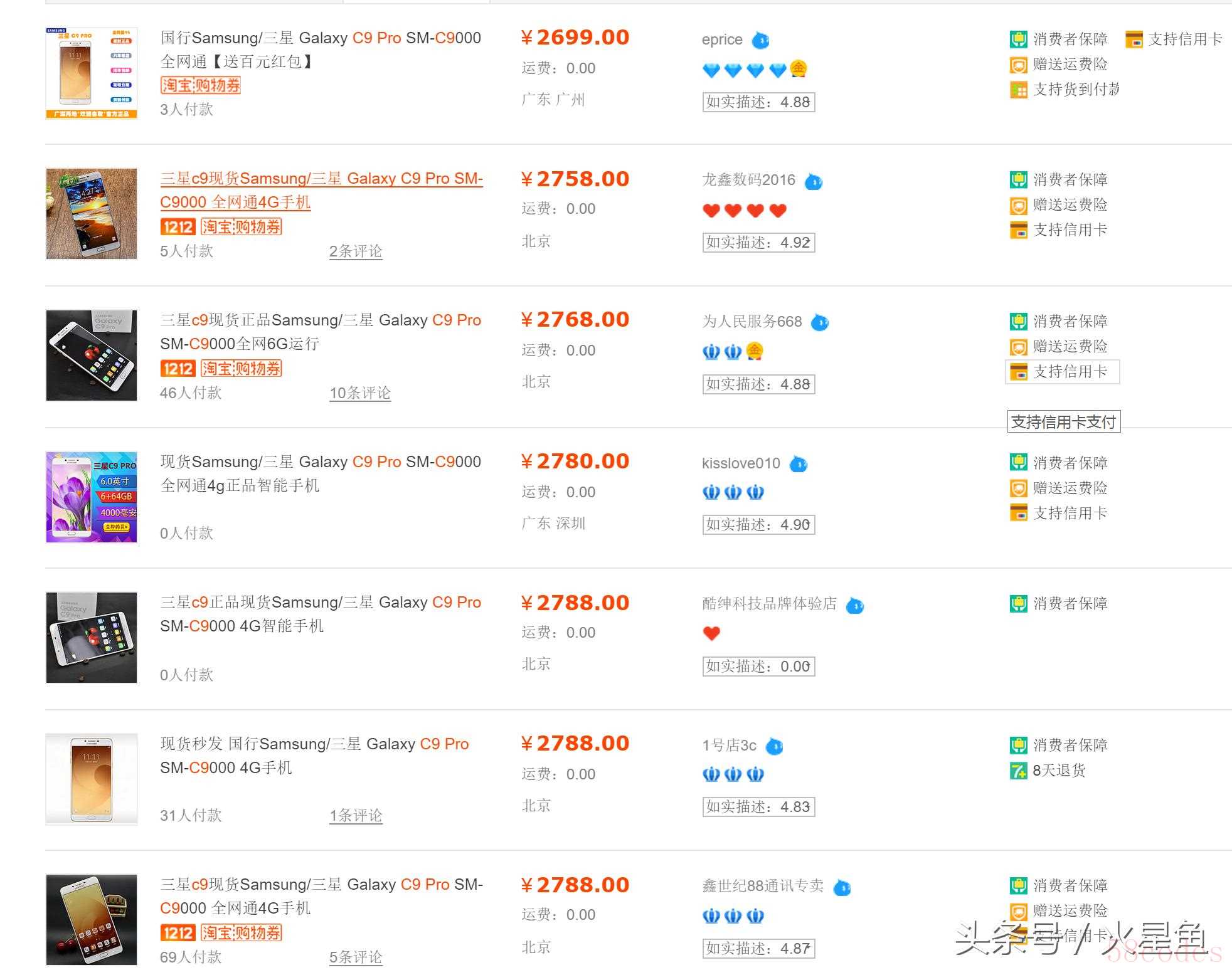Visit seller store 酷绅科技品牌体验店

(769, 604)
